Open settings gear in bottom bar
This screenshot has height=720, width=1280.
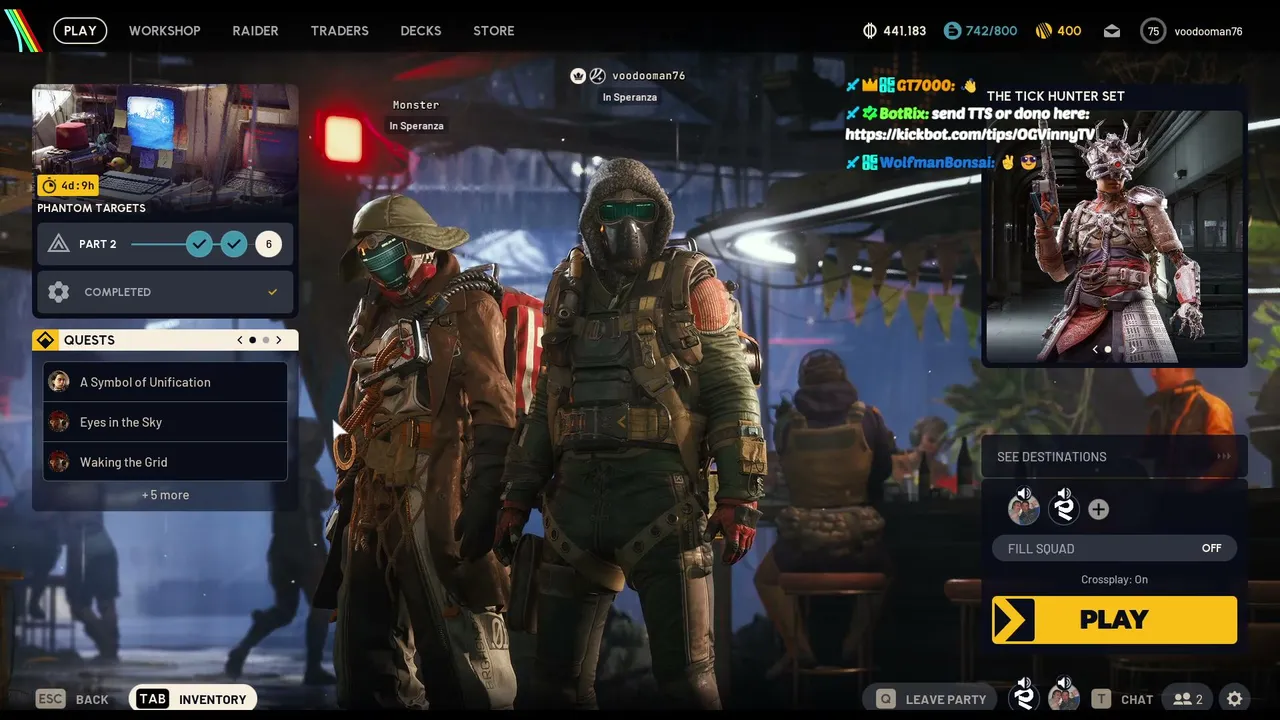[1235, 699]
